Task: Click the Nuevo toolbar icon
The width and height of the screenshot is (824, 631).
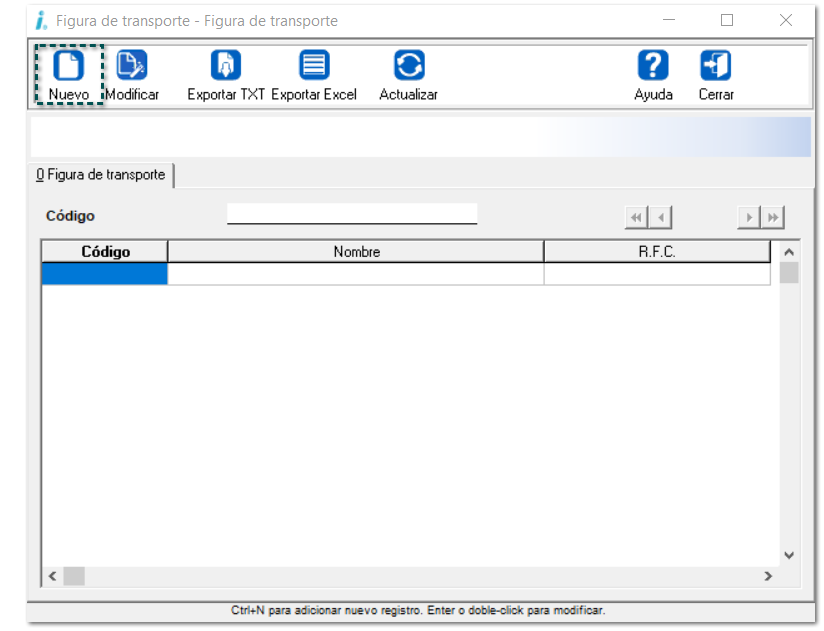Action: [68, 66]
